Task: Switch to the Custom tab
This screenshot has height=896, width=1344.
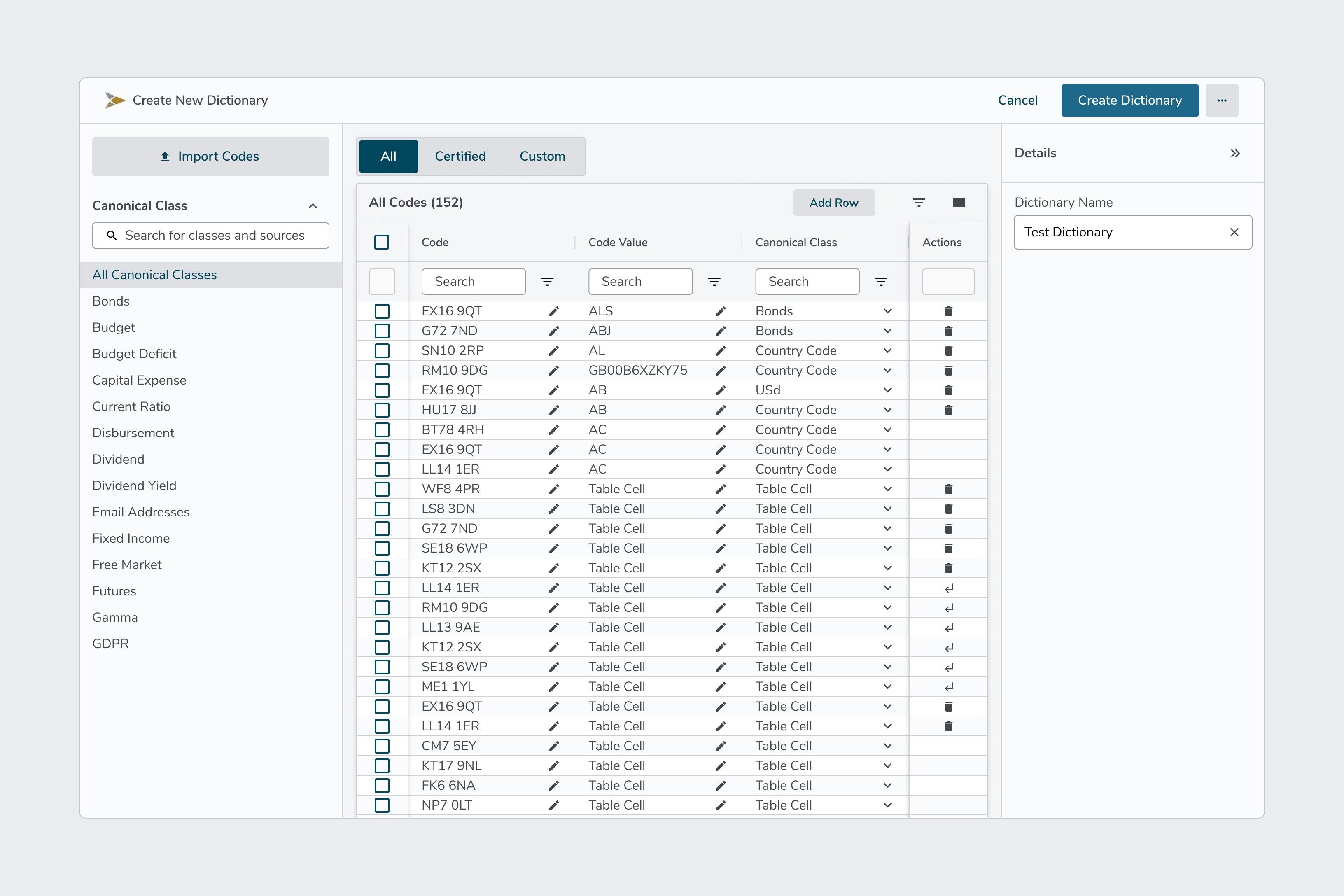Action: 542,156
